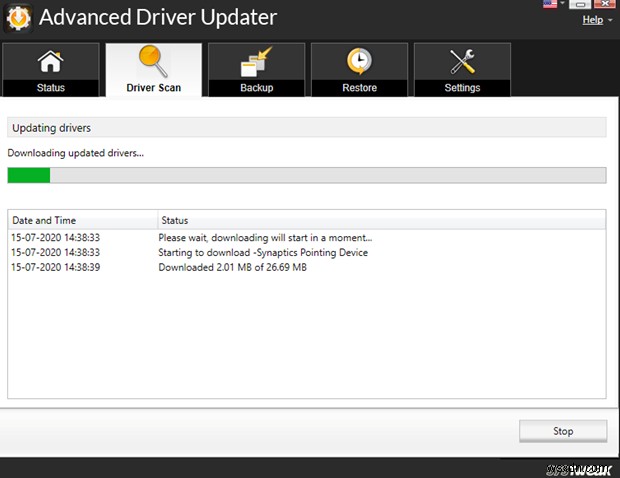
Task: Click the 'Updating drivers' heading
Action: pyautogui.click(x=51, y=128)
